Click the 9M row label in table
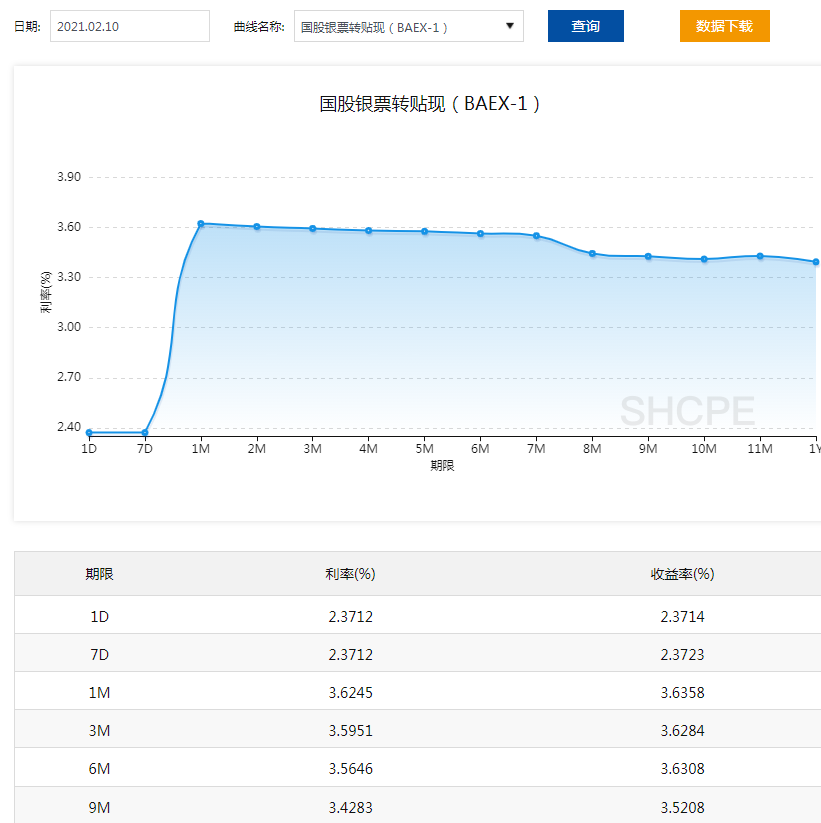The height and width of the screenshot is (823, 821). 99,807
